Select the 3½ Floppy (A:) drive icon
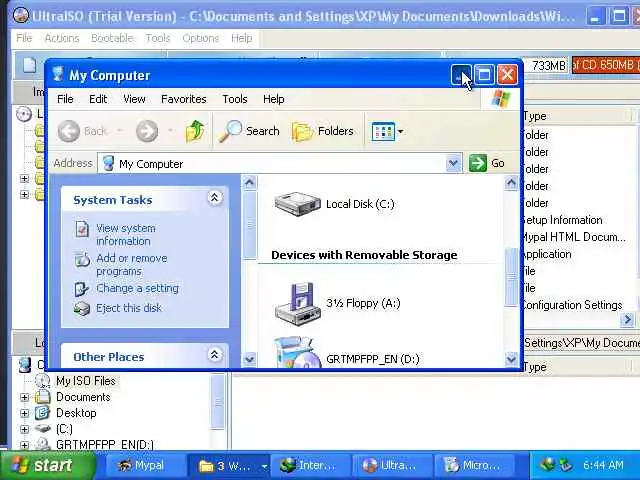640x480 pixels. click(x=297, y=304)
